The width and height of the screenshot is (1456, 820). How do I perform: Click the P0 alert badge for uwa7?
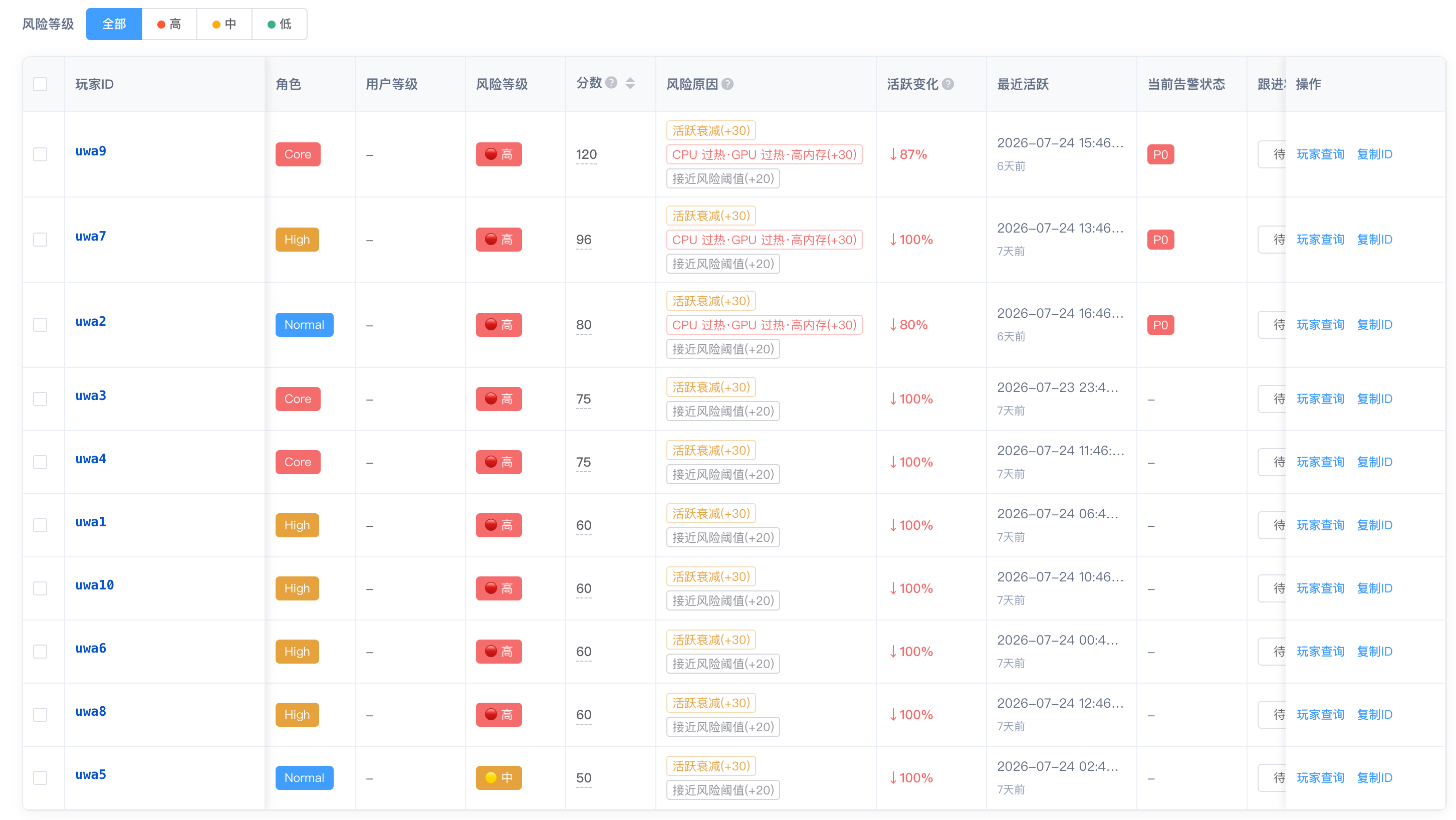click(x=1160, y=240)
